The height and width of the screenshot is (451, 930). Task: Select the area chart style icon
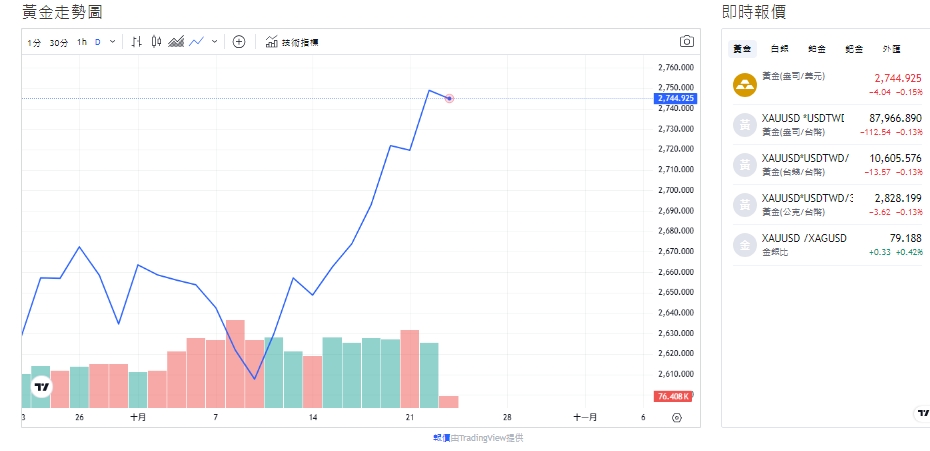click(x=176, y=42)
